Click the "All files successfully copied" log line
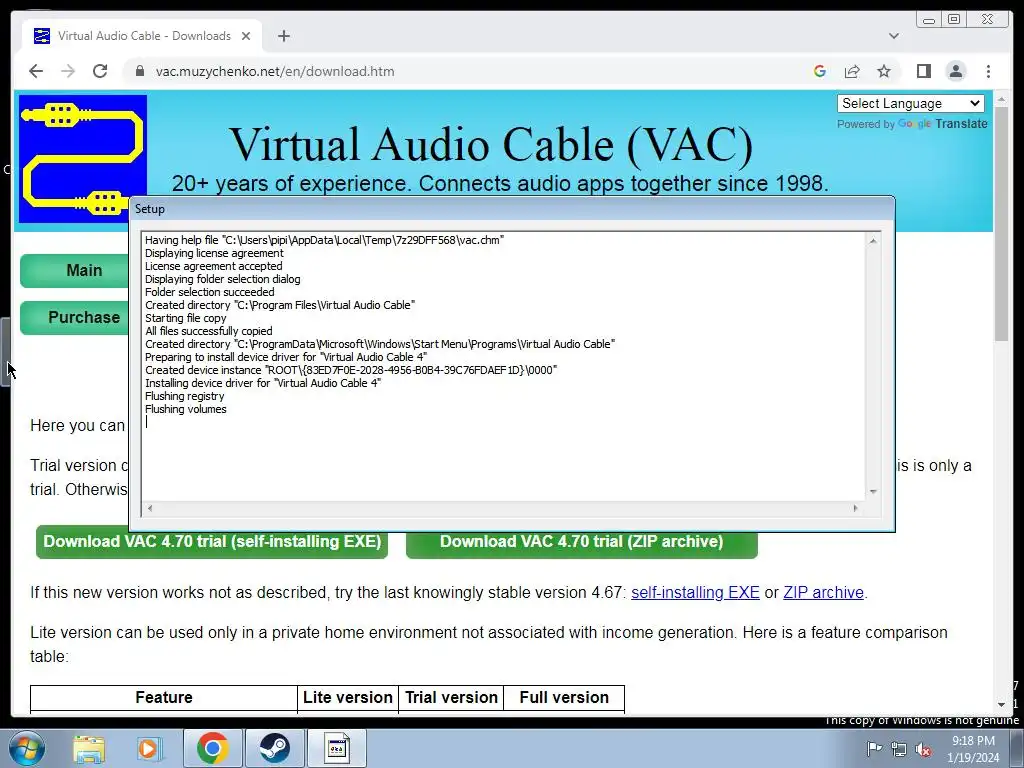This screenshot has width=1024, height=768. coord(208,331)
